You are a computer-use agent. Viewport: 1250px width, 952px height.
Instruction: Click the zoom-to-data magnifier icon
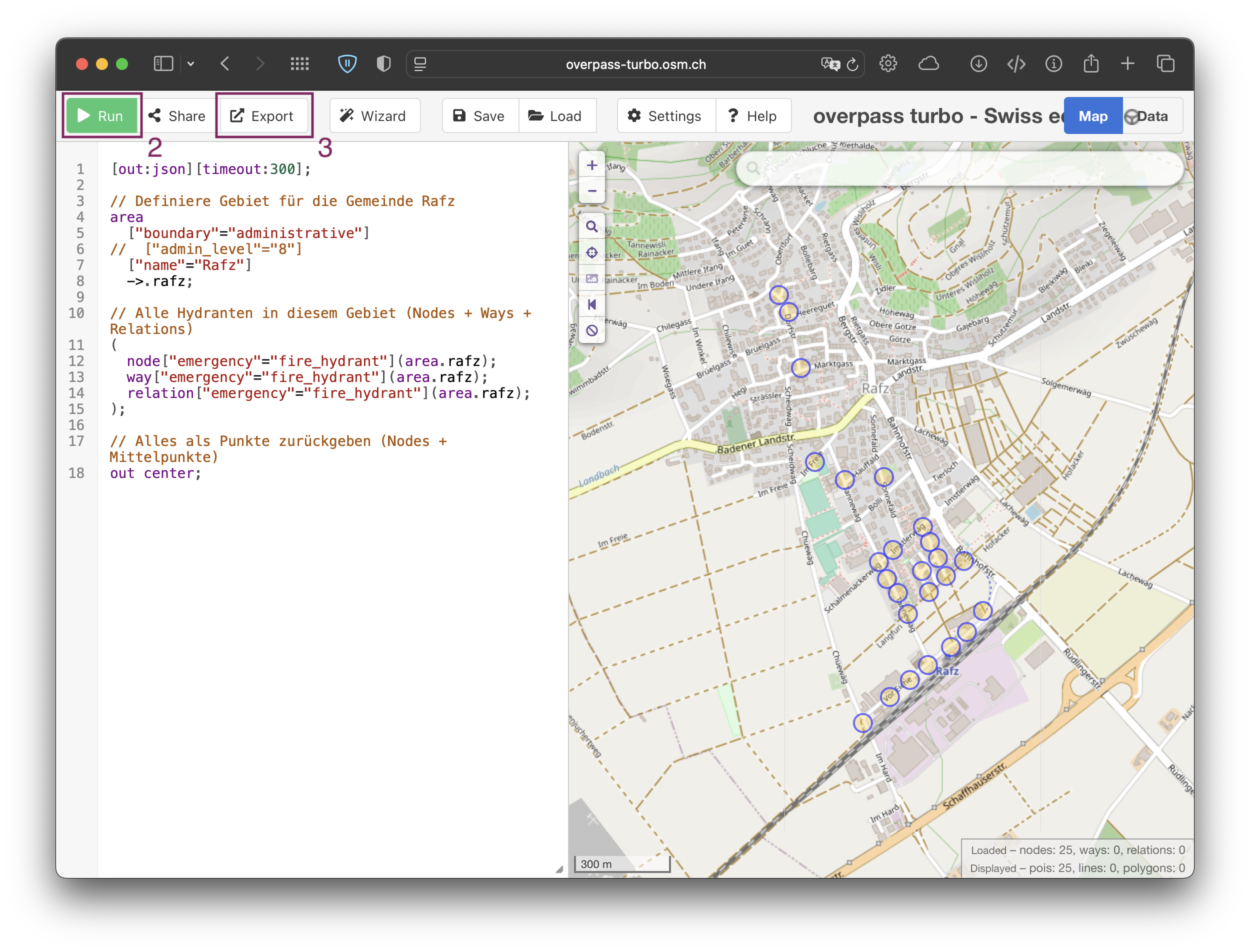pos(591,226)
